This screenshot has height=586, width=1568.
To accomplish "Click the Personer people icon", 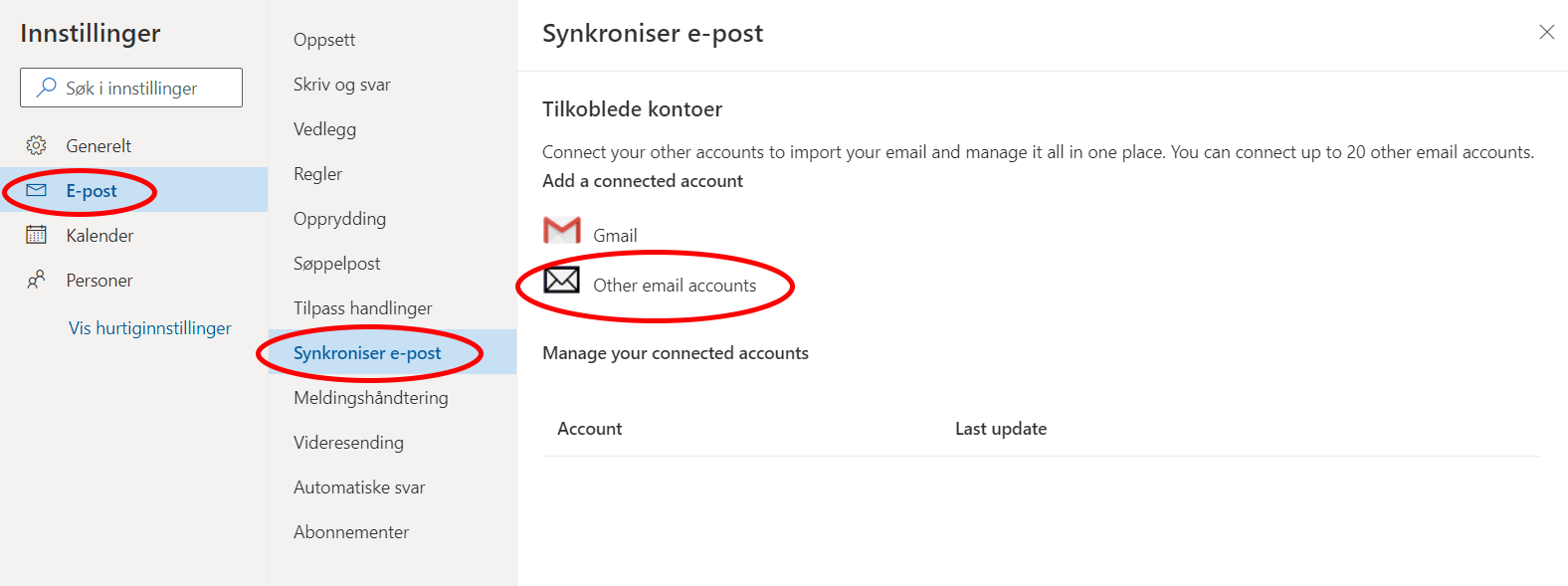I will [x=36, y=280].
